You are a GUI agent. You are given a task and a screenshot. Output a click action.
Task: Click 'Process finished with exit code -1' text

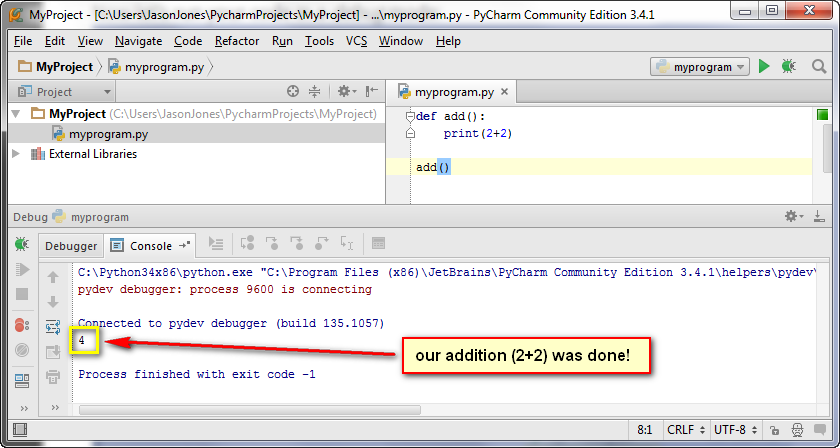click(197, 374)
